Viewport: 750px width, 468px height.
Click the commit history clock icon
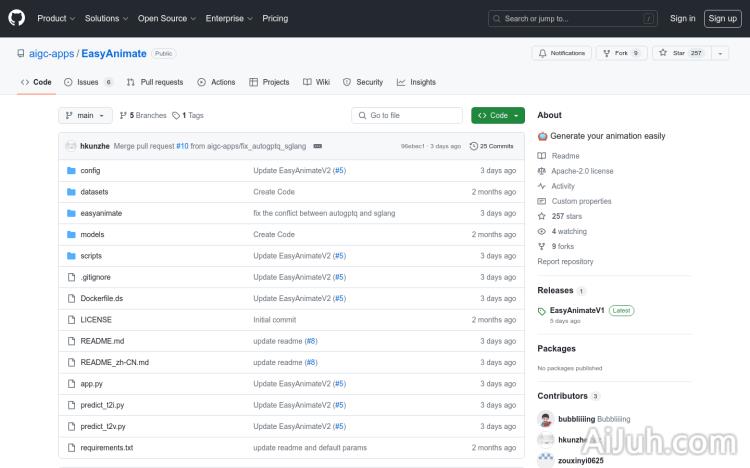(474, 146)
